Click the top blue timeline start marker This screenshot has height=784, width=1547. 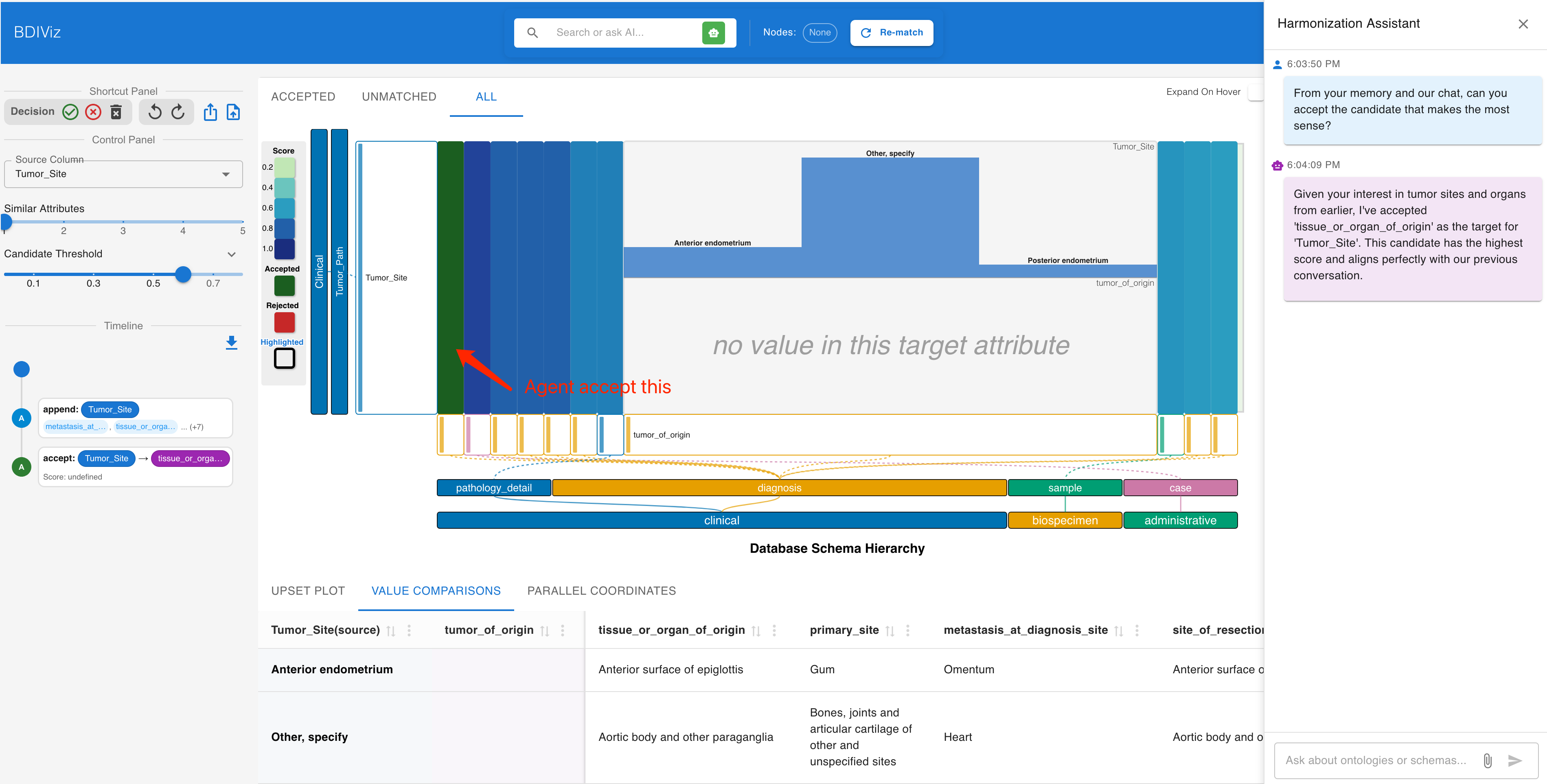pos(22,369)
